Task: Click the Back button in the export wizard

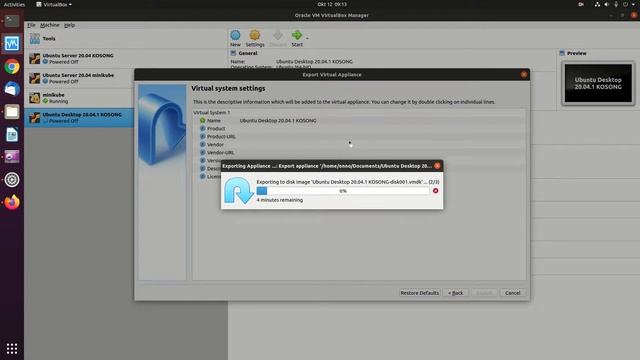Action: click(456, 293)
